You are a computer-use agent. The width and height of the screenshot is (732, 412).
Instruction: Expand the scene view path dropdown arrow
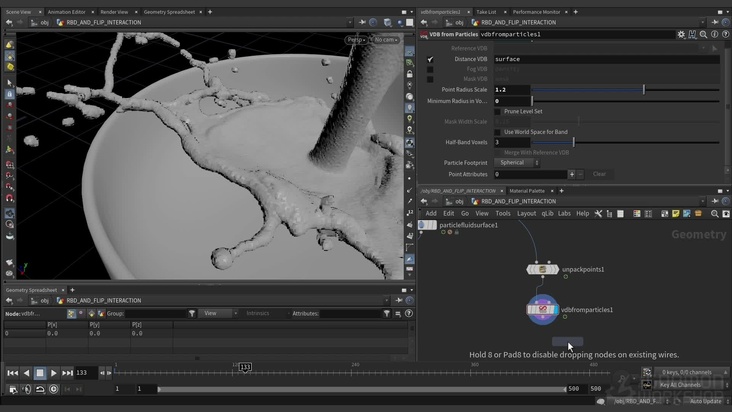350,22
